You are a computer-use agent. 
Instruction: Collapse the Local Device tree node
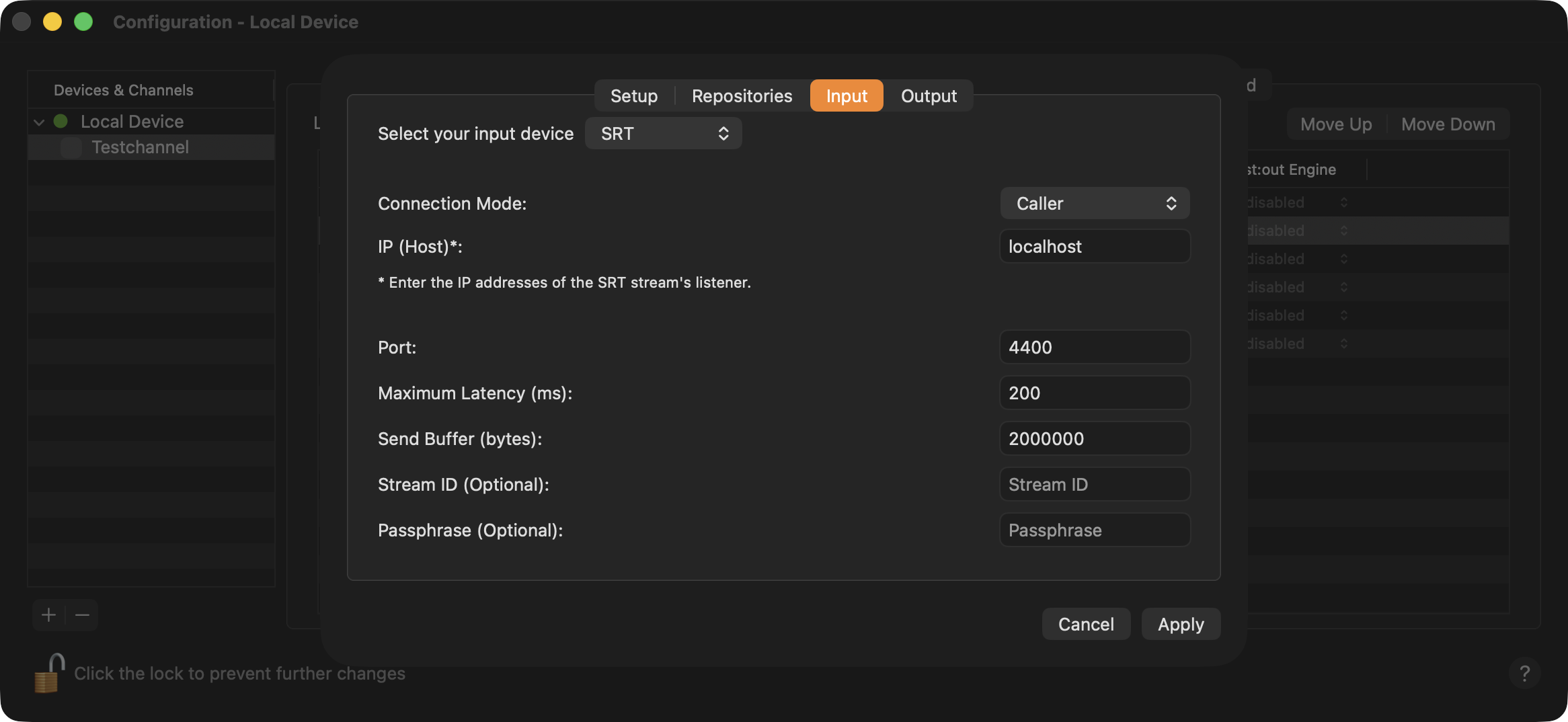[x=39, y=122]
